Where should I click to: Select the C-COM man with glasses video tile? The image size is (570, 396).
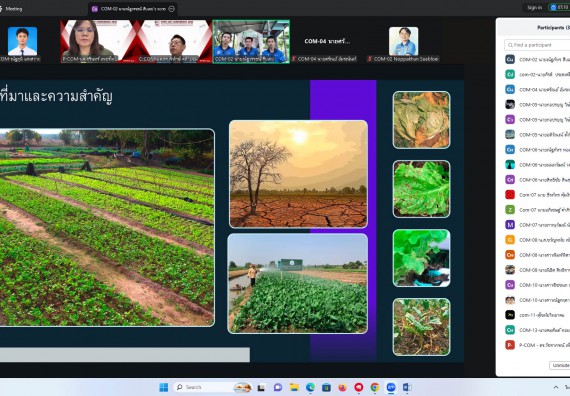click(x=174, y=41)
